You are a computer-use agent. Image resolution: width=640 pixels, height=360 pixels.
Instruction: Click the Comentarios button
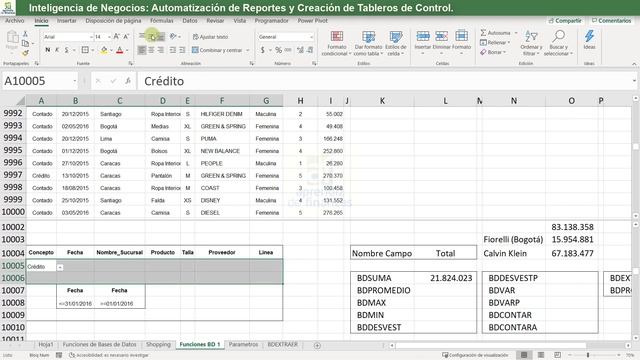tap(611, 20)
